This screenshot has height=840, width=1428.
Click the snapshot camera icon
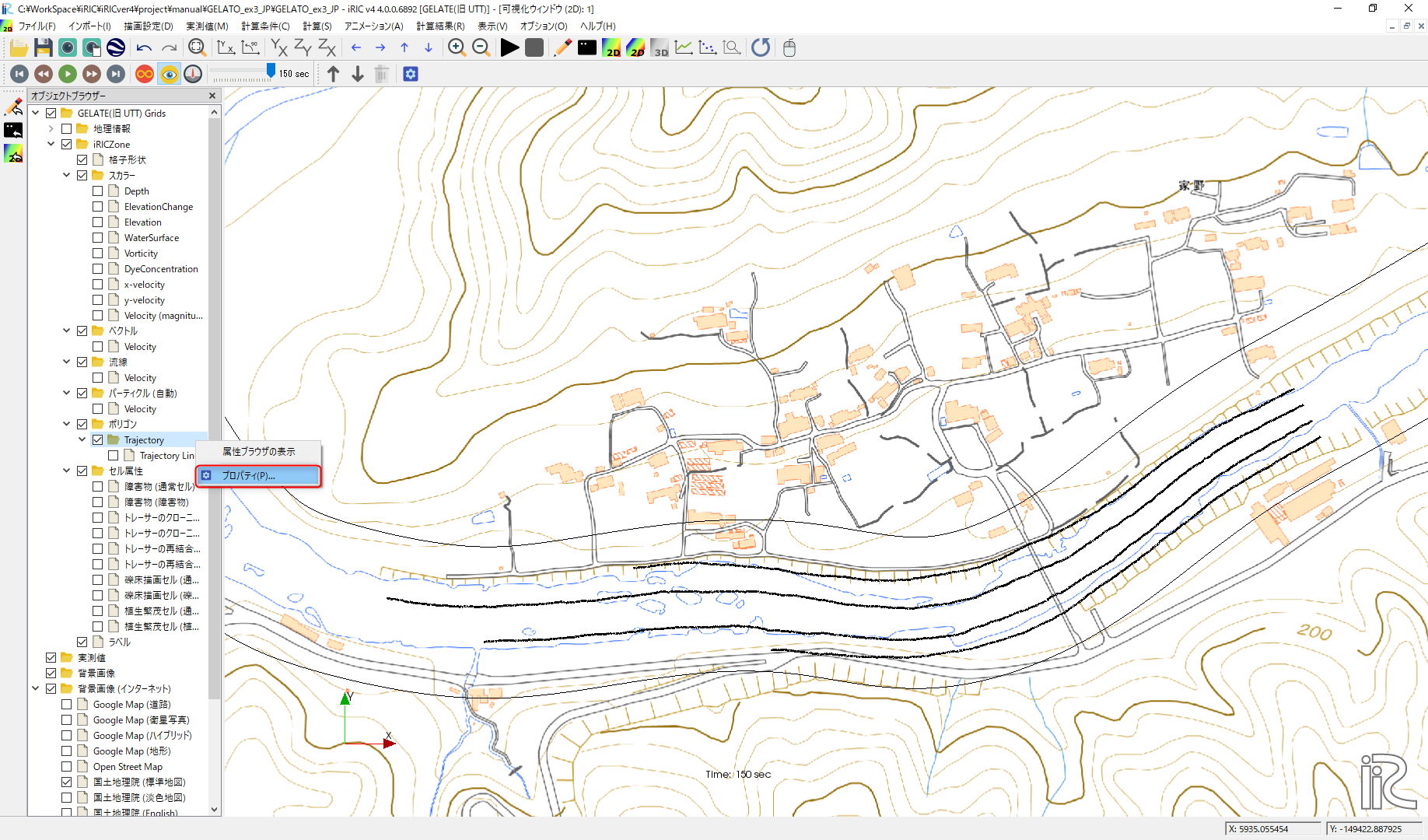pos(68,48)
